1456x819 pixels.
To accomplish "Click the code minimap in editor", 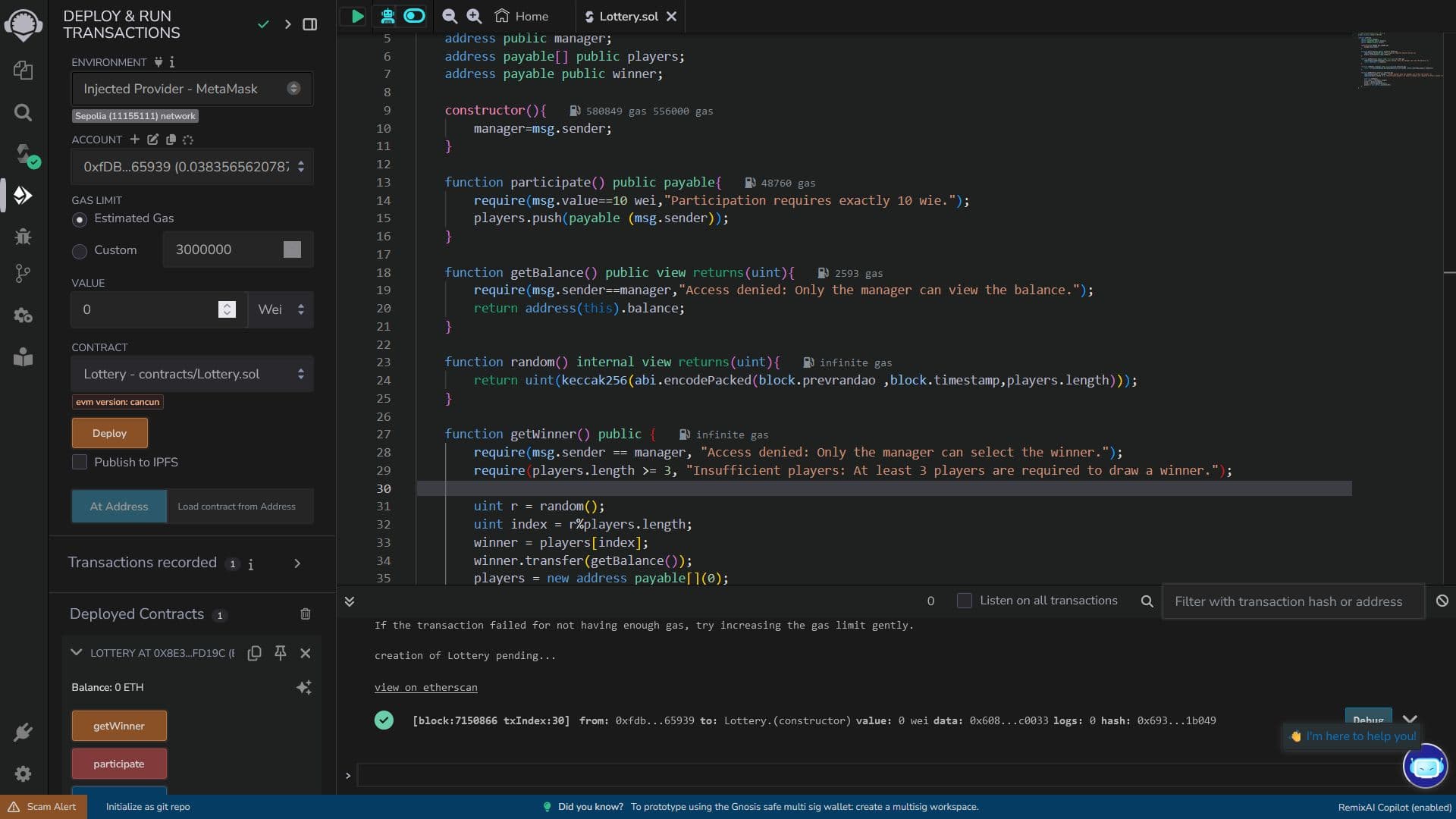I will (x=1399, y=61).
